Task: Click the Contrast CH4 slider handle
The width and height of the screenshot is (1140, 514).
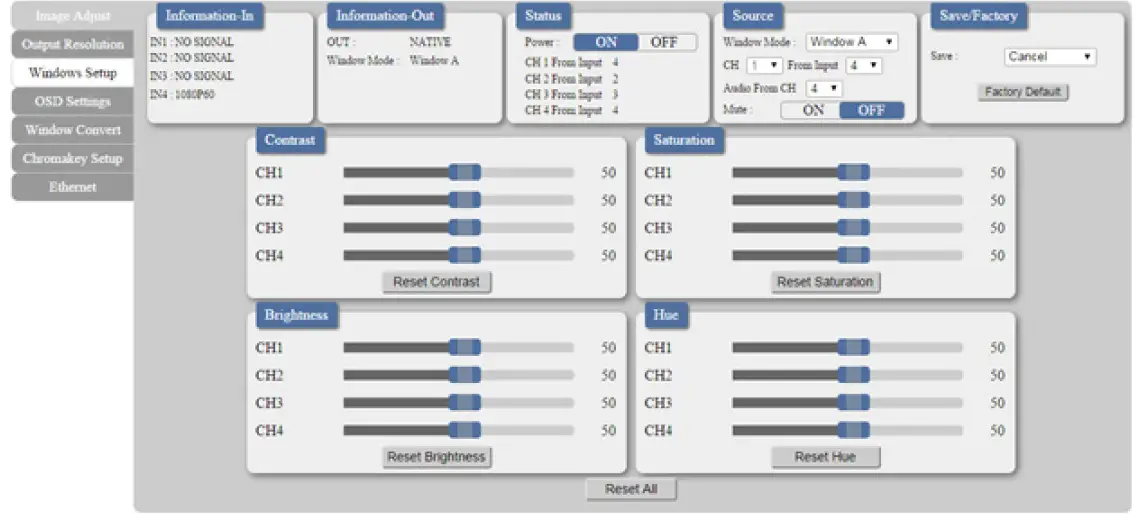Action: point(465,255)
